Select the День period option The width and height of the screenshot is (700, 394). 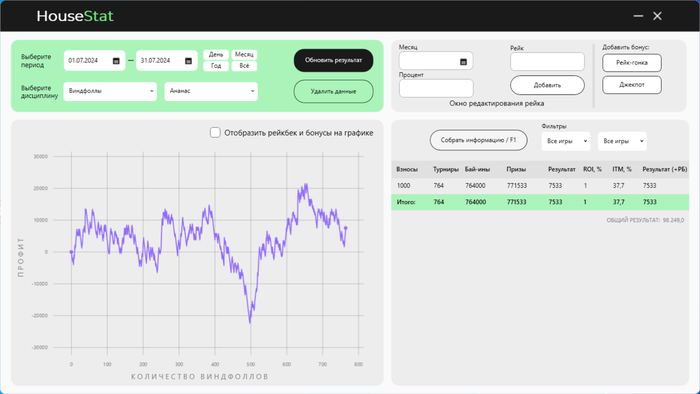coord(216,54)
